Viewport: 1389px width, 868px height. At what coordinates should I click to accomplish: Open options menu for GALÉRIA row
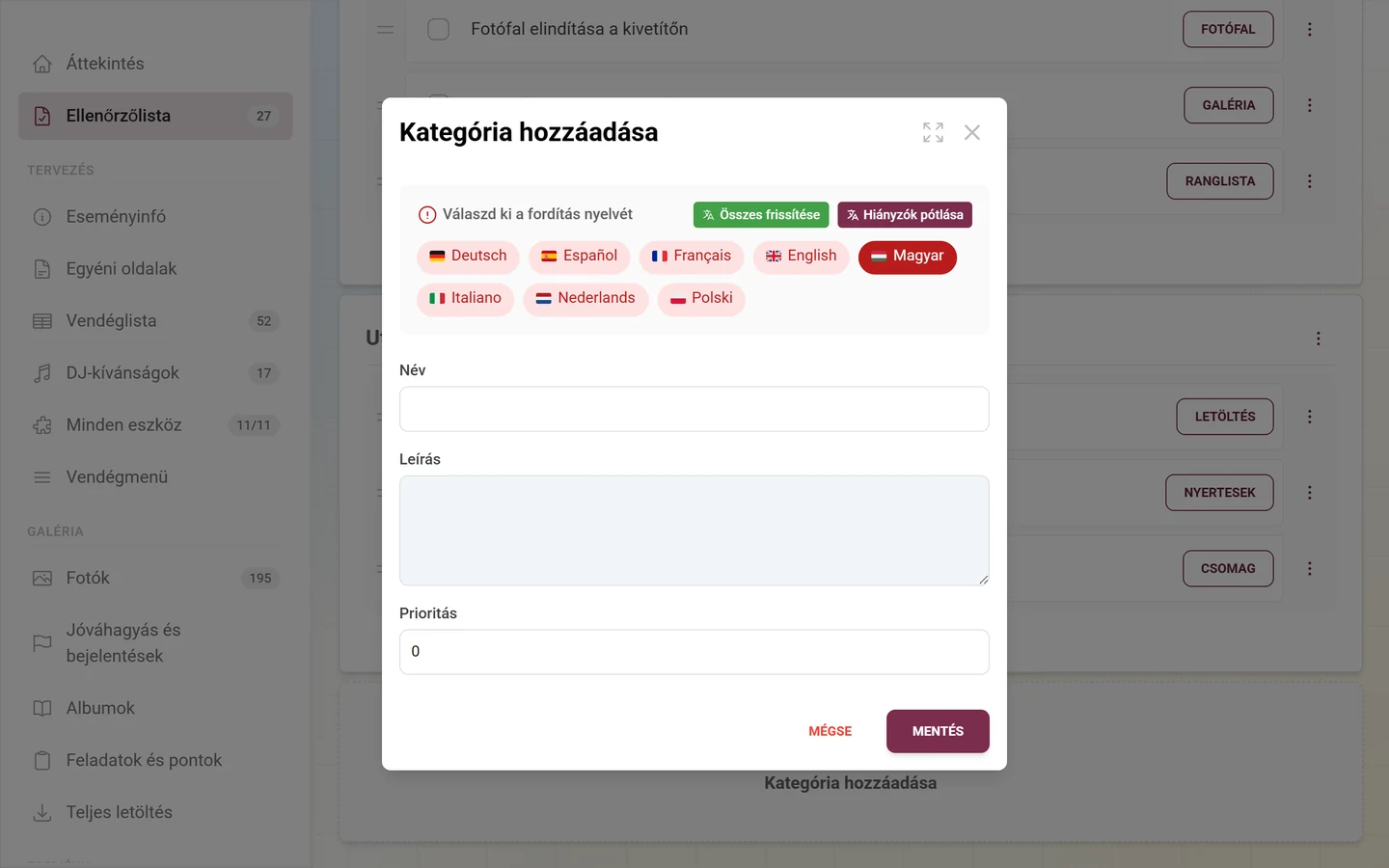coord(1310,105)
